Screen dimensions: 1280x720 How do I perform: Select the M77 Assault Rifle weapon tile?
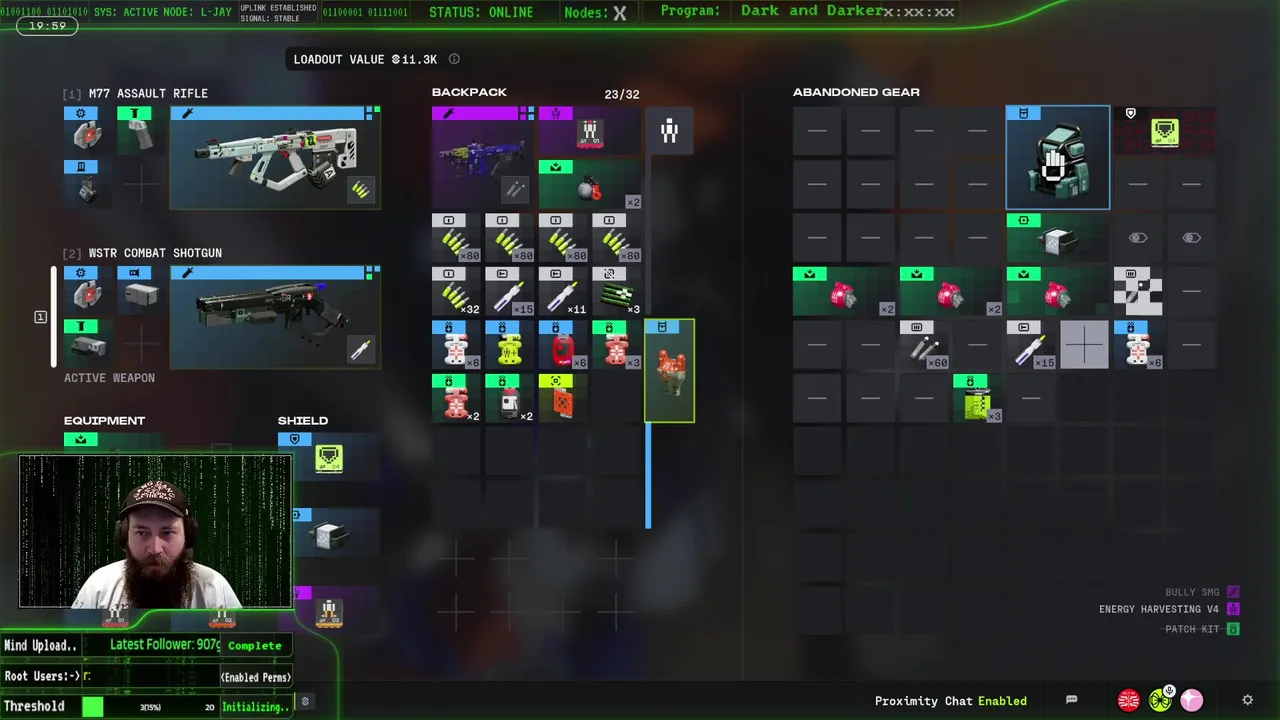[275, 157]
